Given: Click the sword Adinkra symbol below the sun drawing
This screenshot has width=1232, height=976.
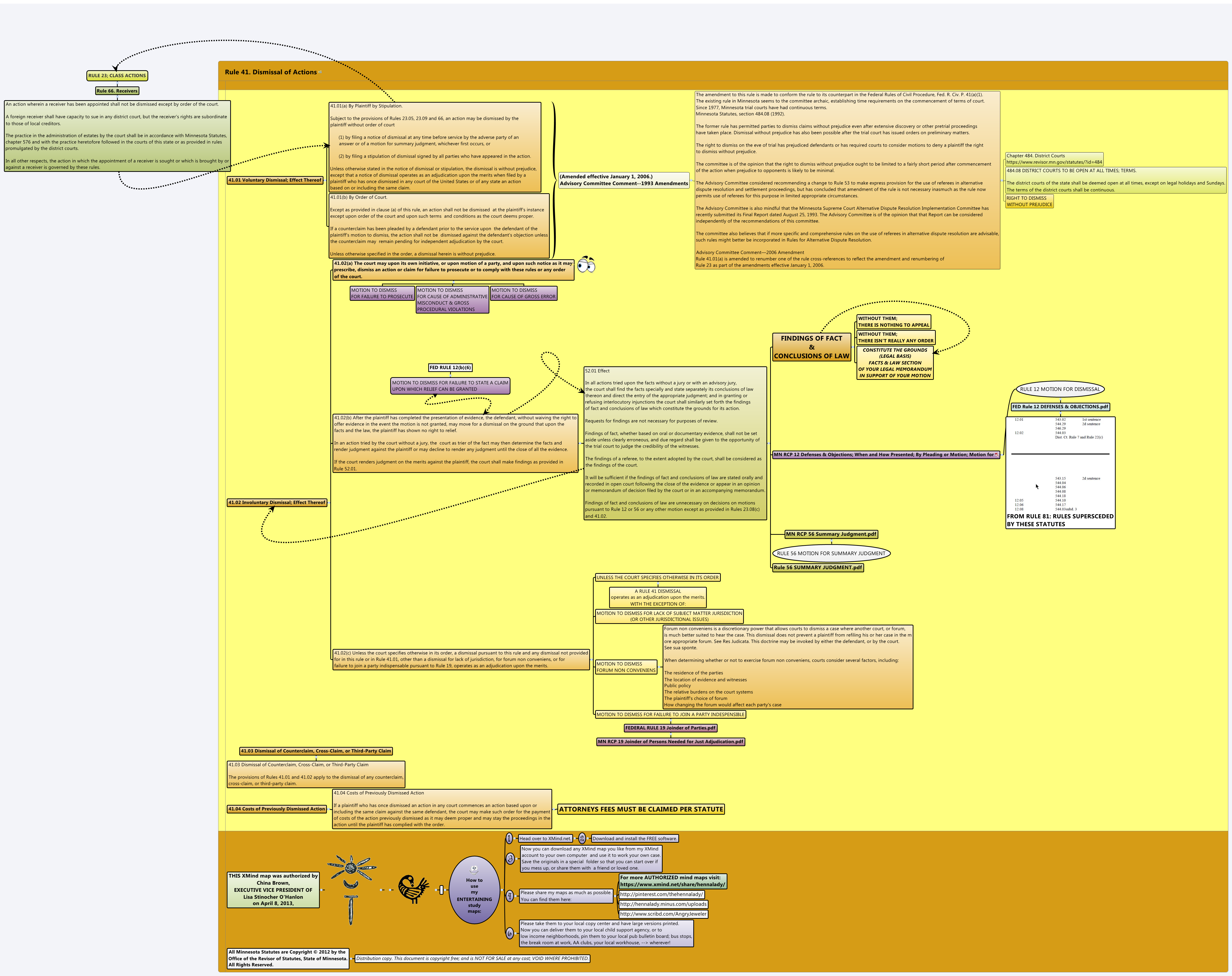Looking at the screenshot, I should click(351, 908).
